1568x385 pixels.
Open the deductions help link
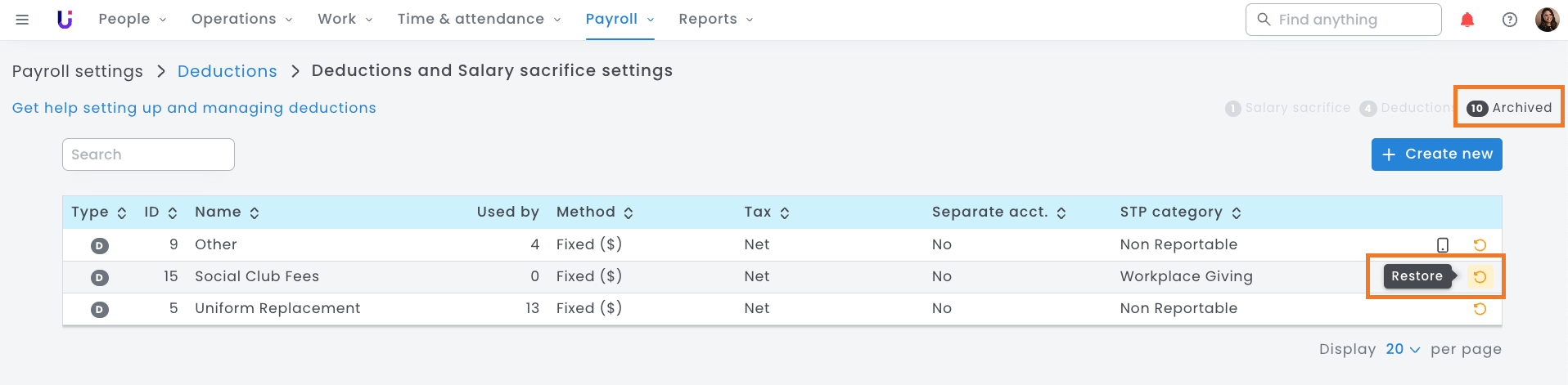tap(194, 108)
